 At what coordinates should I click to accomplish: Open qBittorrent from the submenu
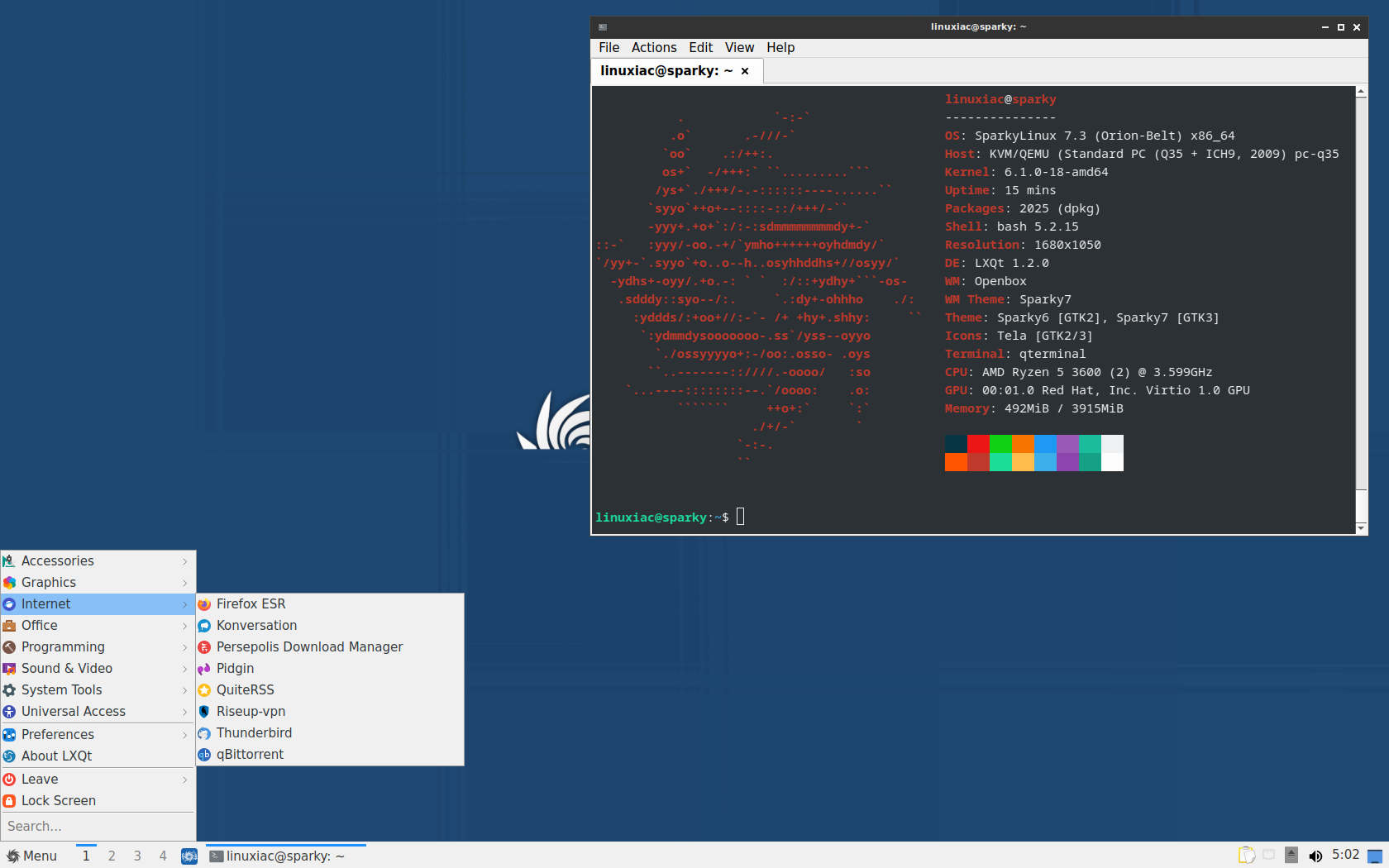coord(330,755)
